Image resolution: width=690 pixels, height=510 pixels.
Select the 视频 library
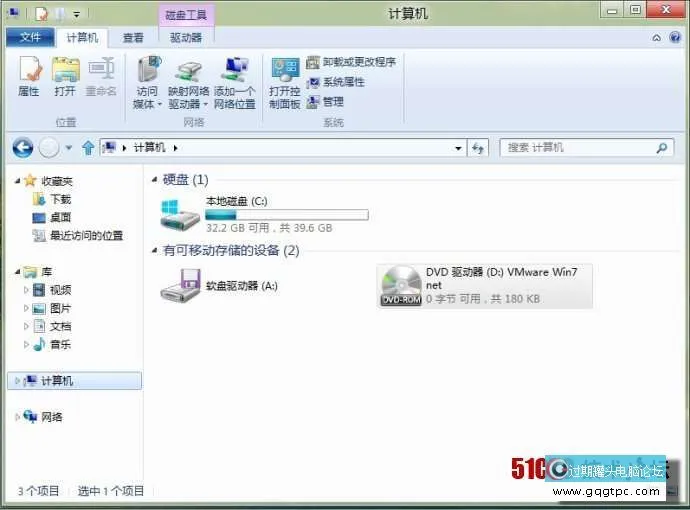(60, 290)
